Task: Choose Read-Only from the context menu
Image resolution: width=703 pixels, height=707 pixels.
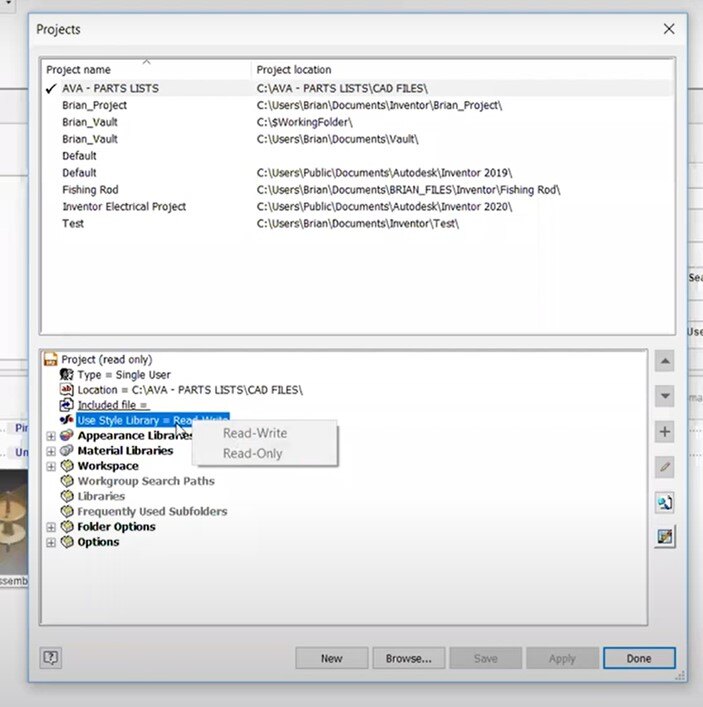Action: (253, 454)
